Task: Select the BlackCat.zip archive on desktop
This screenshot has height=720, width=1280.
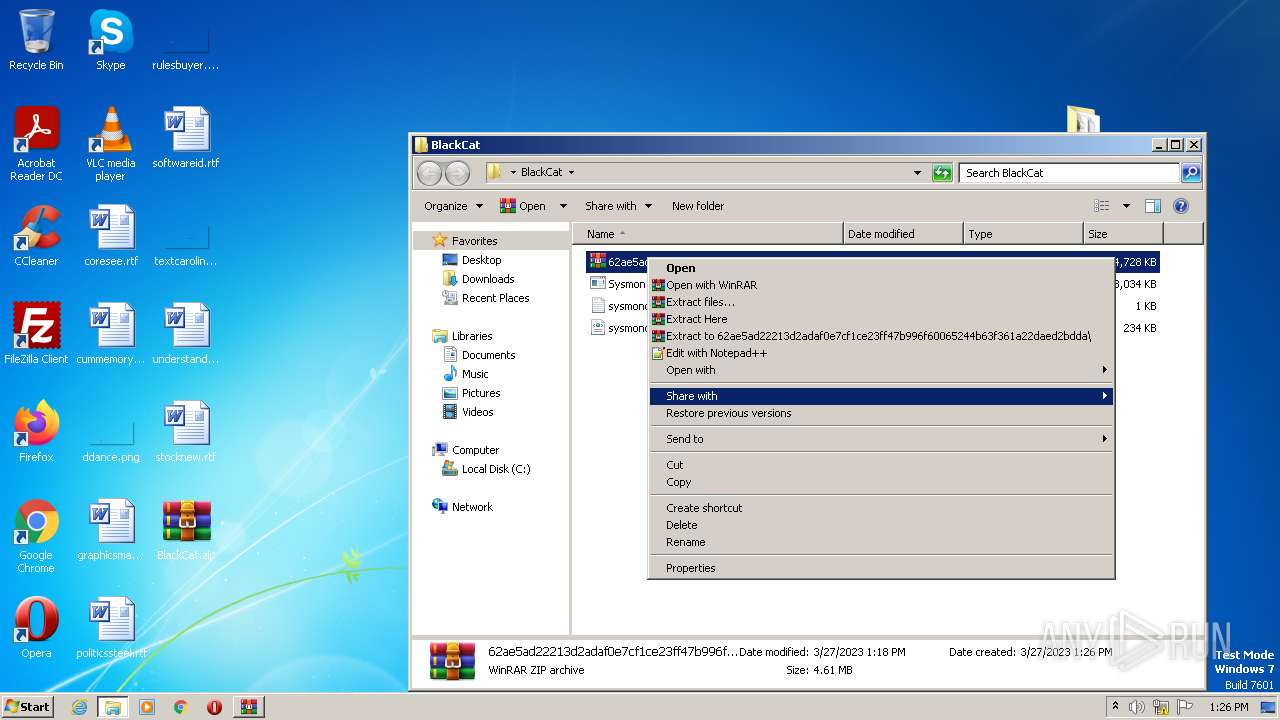Action: pyautogui.click(x=186, y=530)
